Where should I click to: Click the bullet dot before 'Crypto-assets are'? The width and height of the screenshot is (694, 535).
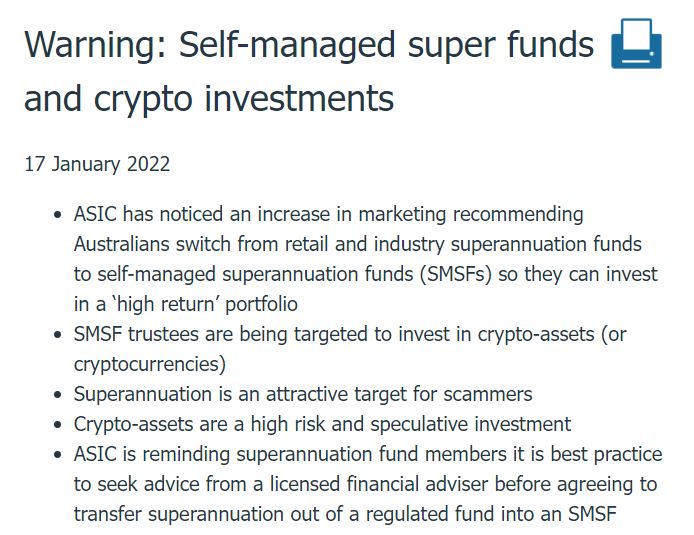click(58, 425)
